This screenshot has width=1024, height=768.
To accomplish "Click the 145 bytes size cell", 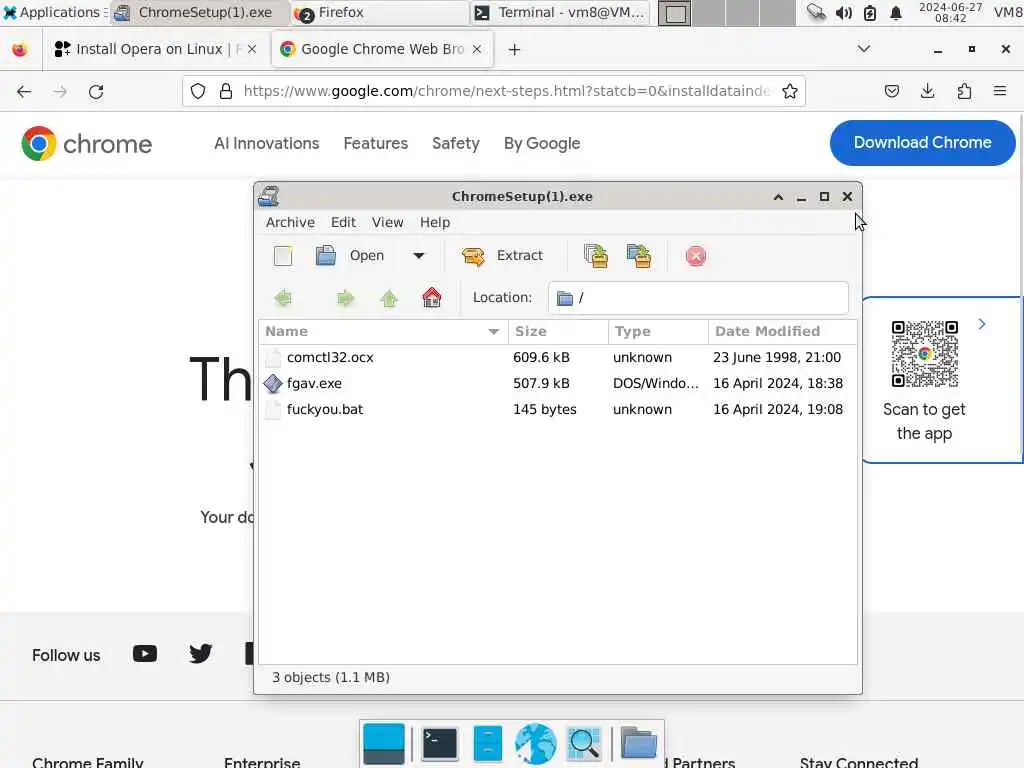I will pos(544,409).
